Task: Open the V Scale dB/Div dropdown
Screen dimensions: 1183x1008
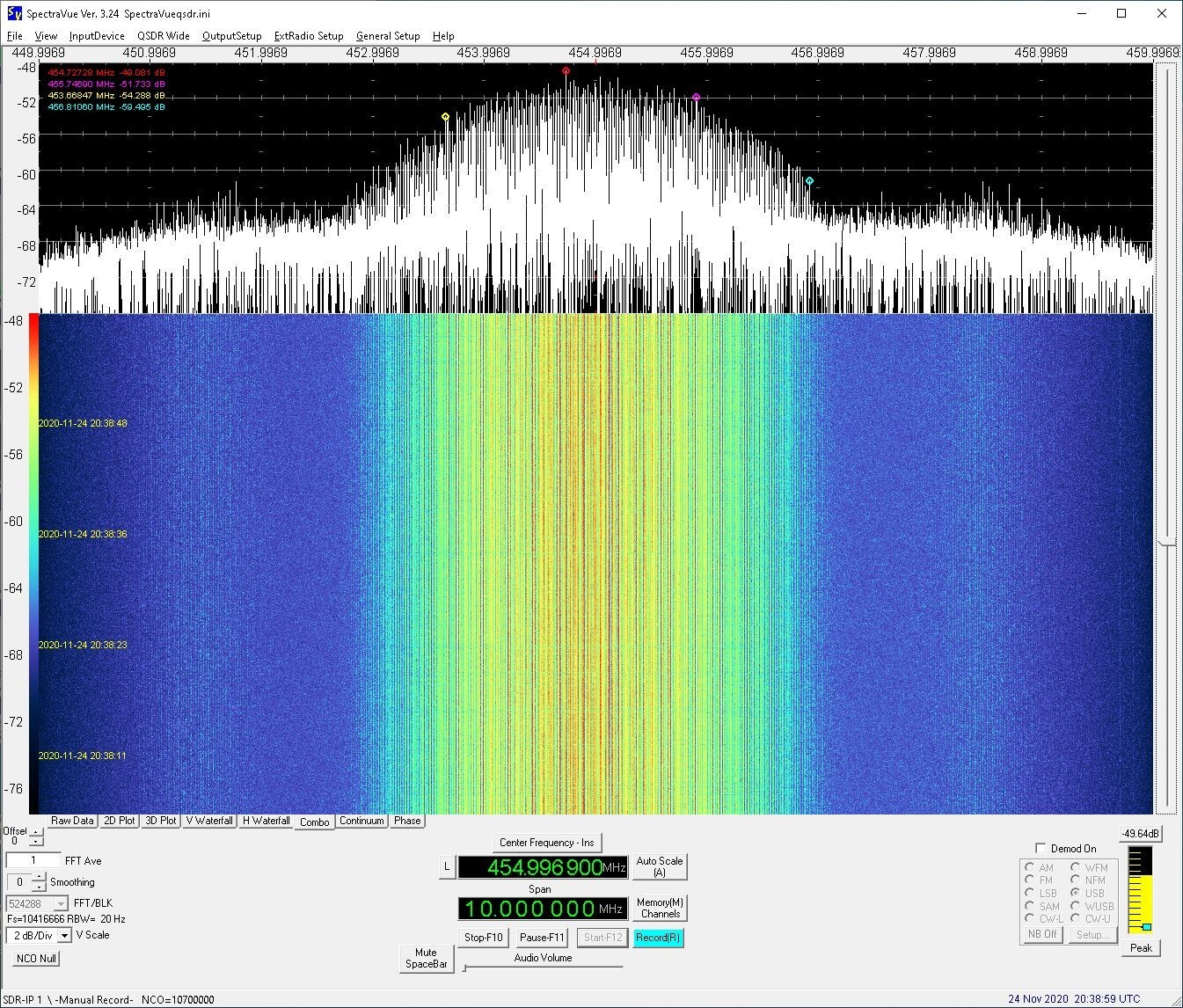Action: pyautogui.click(x=64, y=936)
